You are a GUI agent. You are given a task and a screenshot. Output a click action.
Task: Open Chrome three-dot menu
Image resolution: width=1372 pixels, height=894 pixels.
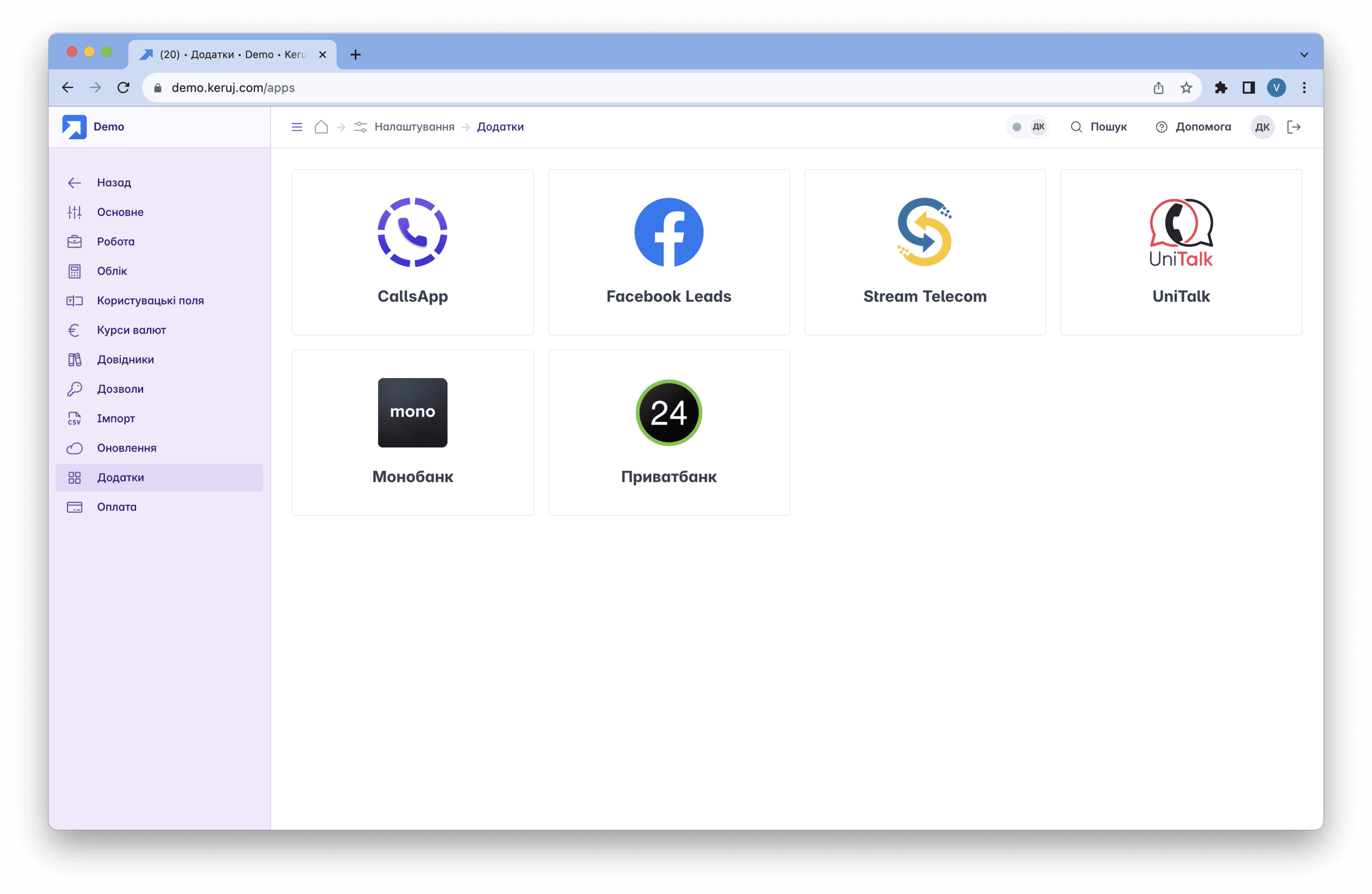(x=1304, y=88)
